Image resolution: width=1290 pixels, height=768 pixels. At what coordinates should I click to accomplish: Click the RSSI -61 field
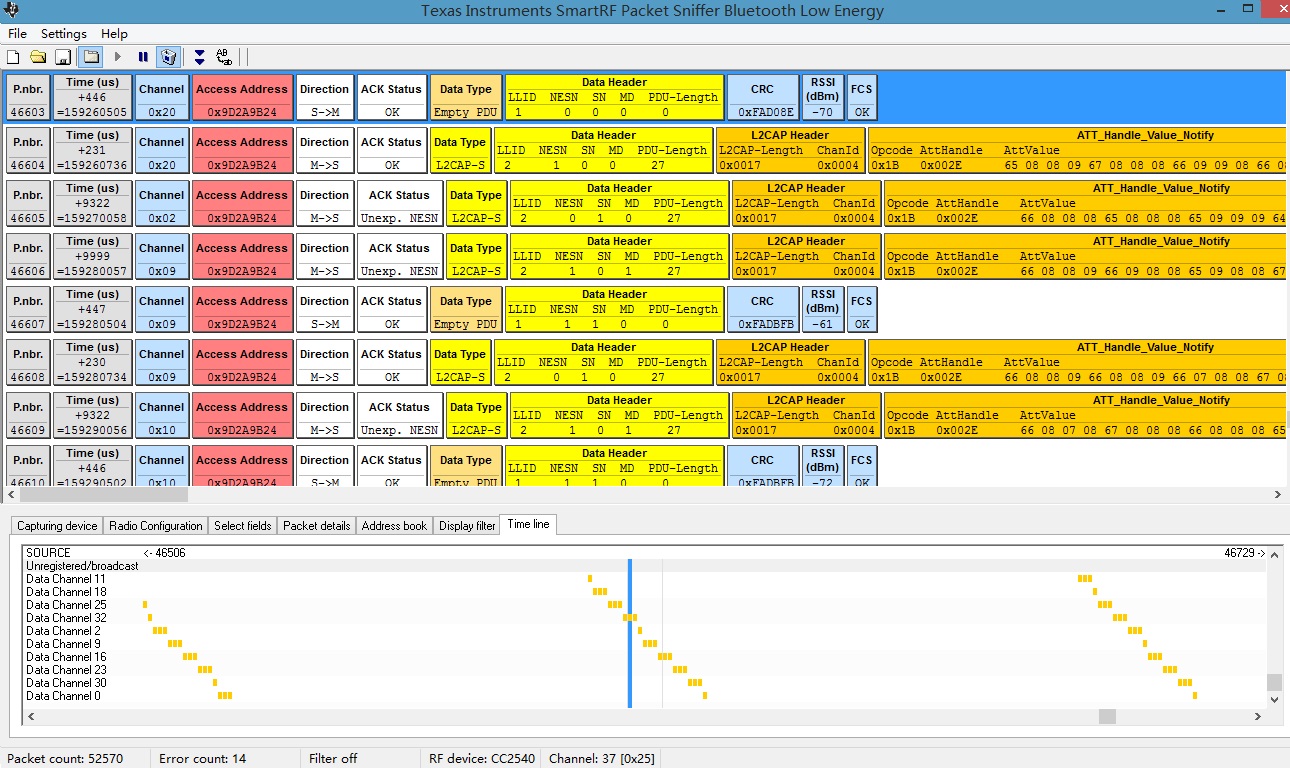click(x=823, y=310)
